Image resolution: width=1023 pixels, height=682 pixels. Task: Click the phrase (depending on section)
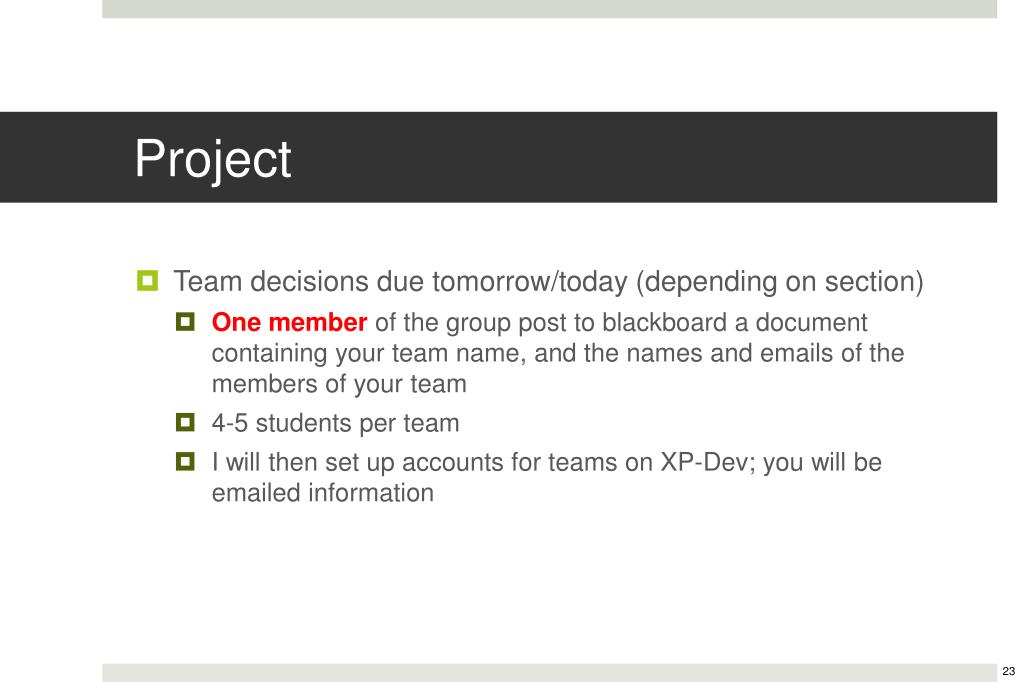pos(779,282)
